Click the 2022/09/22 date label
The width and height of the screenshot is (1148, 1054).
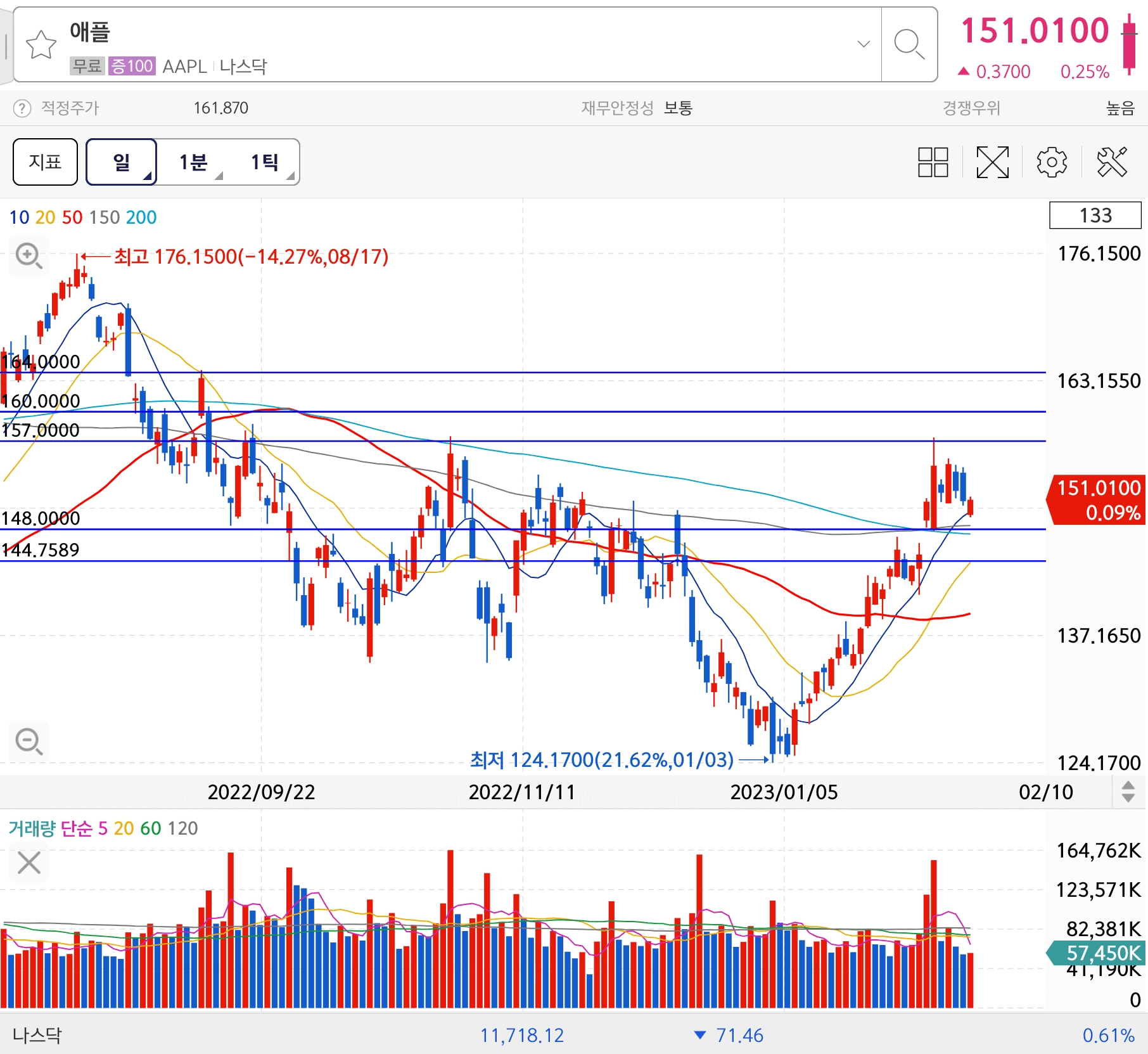[261, 792]
